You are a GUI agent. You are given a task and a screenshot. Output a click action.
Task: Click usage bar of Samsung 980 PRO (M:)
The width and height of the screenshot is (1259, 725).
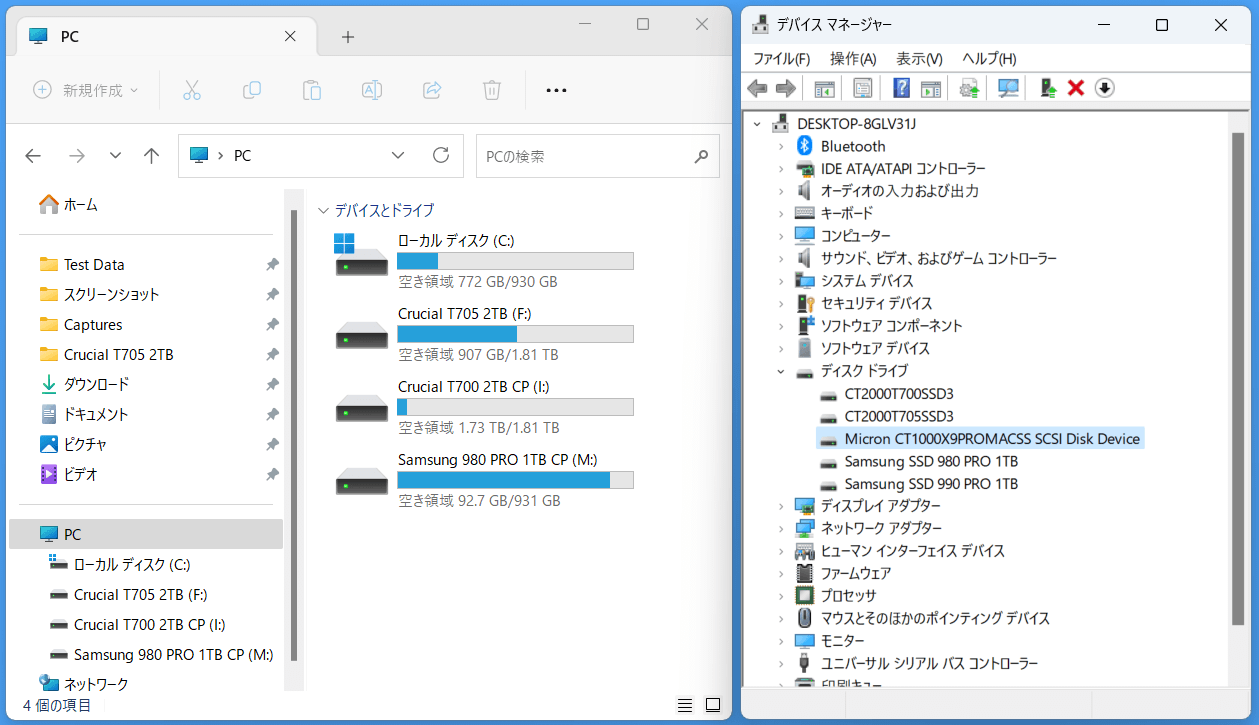(x=515, y=480)
